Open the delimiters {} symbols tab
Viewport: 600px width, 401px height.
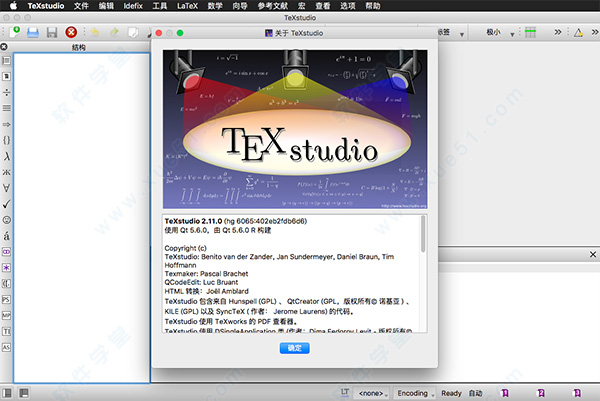(7, 140)
